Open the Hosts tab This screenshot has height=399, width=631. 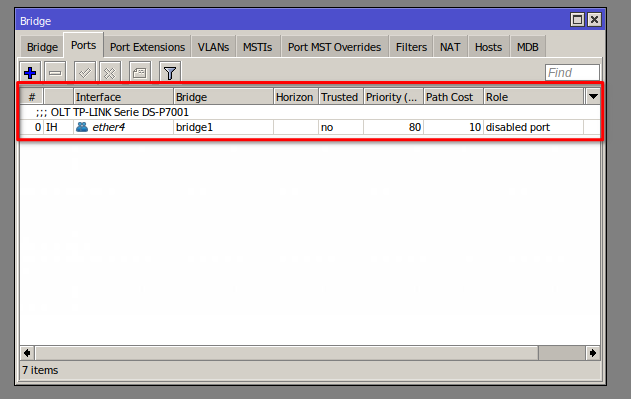click(x=488, y=47)
